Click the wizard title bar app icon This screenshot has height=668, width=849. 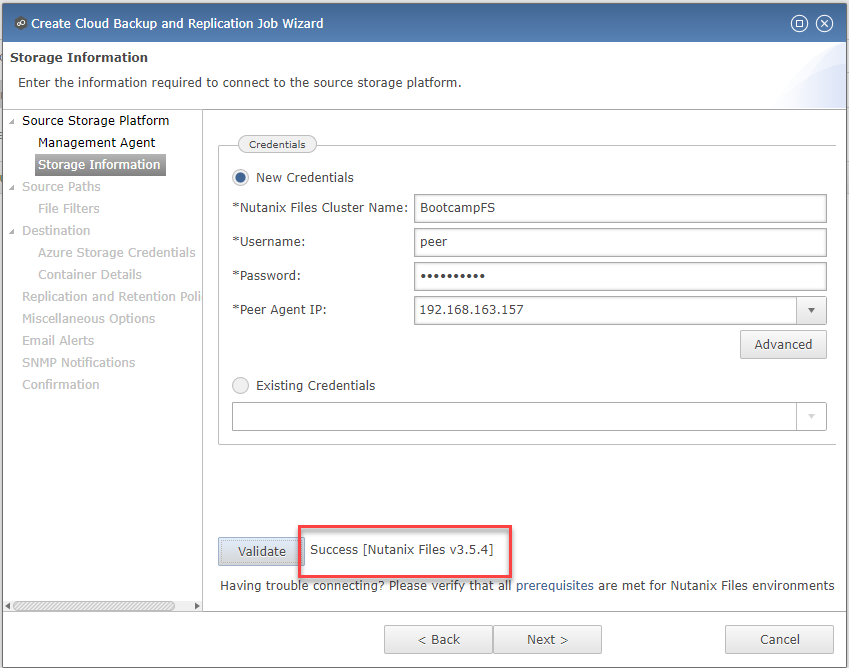[x=21, y=23]
